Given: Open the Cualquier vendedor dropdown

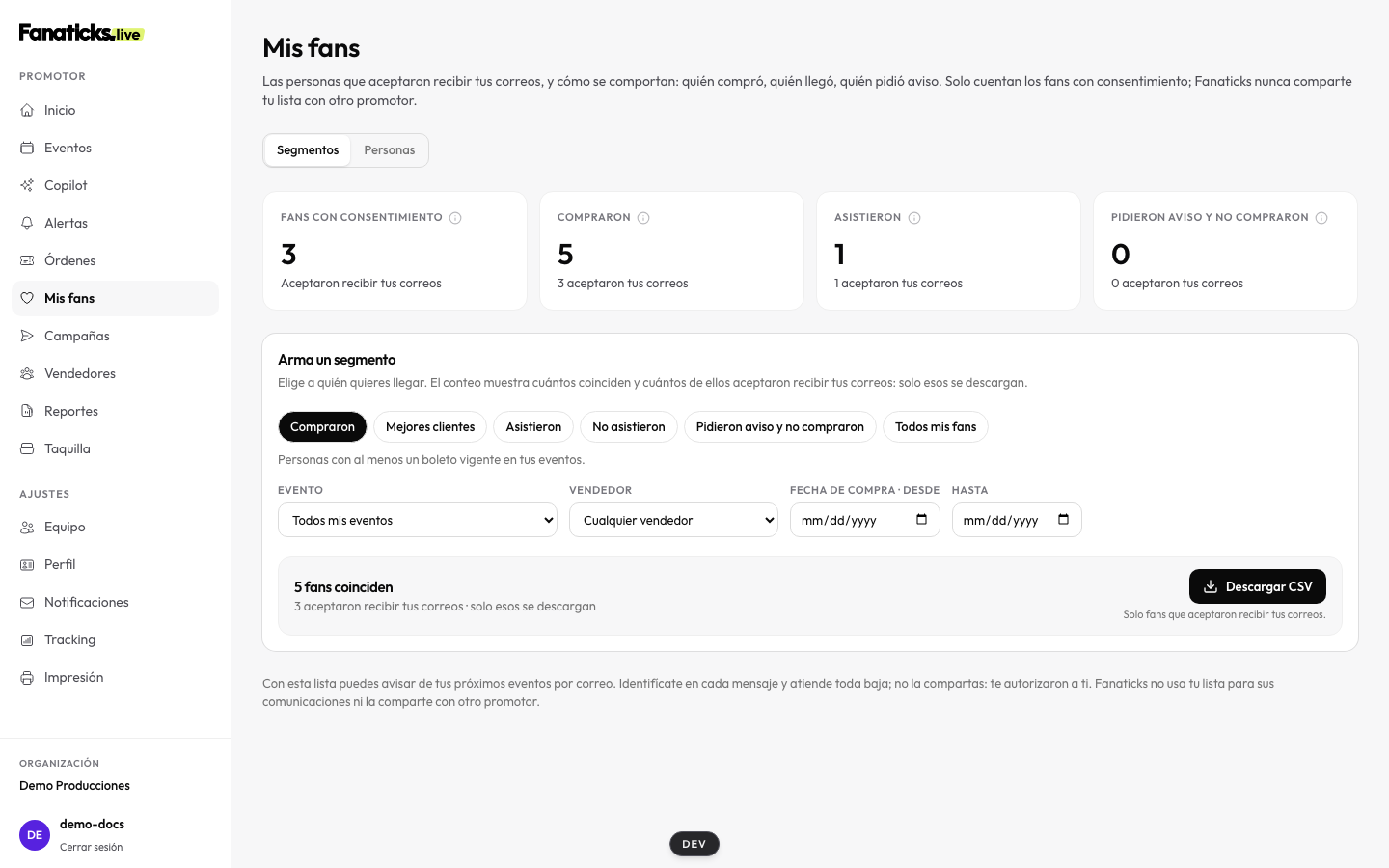Looking at the screenshot, I should tap(673, 520).
